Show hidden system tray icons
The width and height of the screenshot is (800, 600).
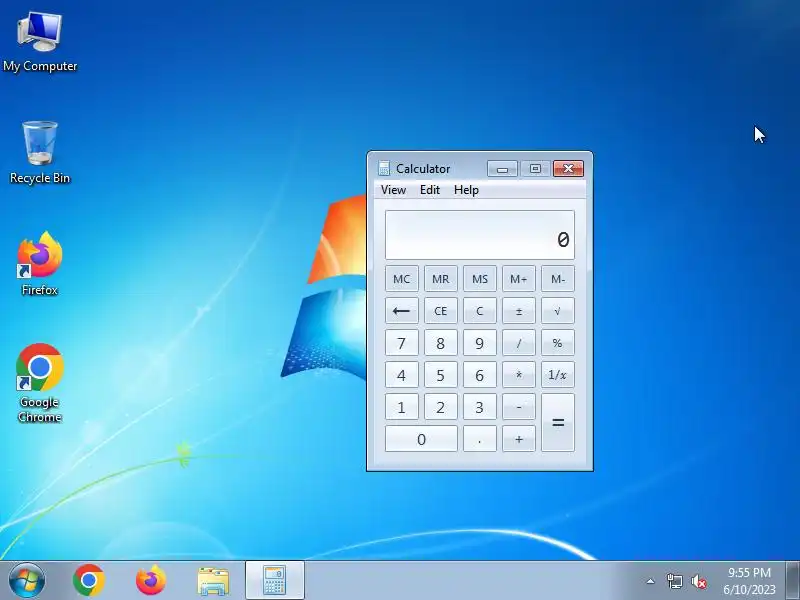coord(651,581)
